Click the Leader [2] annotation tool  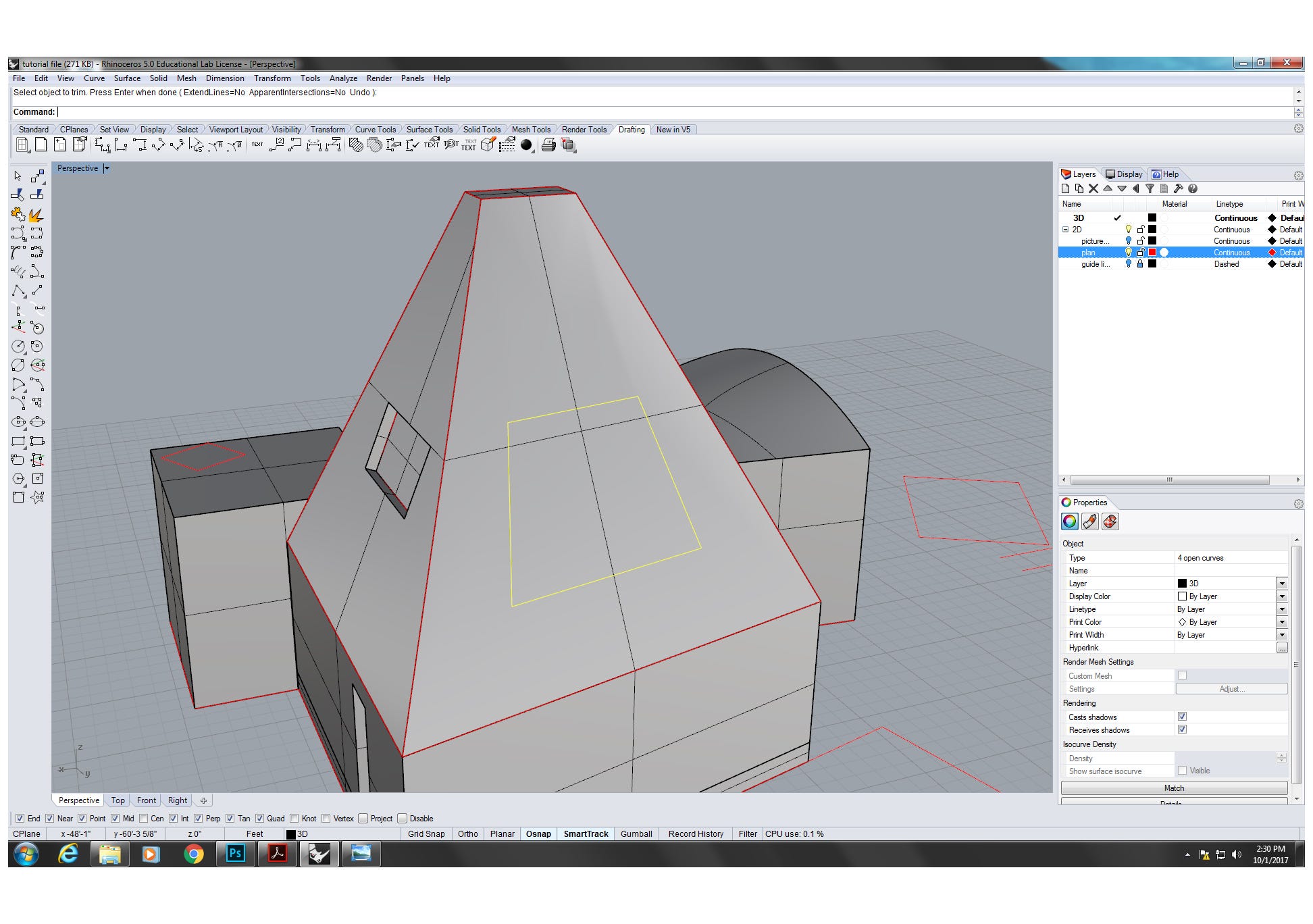278,145
